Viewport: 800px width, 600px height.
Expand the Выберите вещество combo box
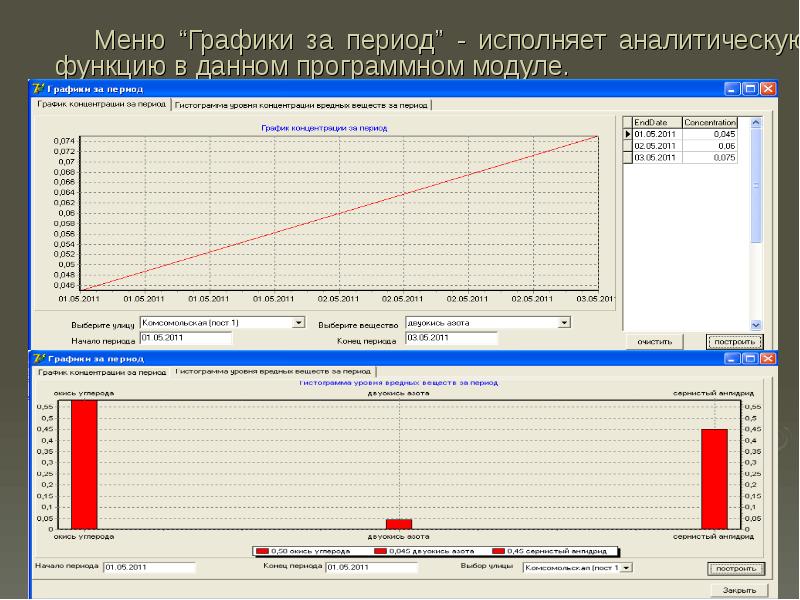point(564,323)
